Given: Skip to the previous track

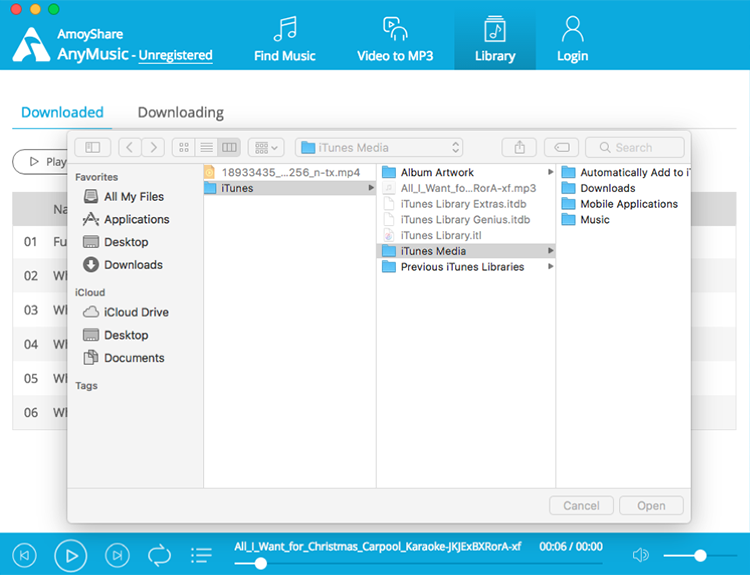Looking at the screenshot, I should [24, 555].
